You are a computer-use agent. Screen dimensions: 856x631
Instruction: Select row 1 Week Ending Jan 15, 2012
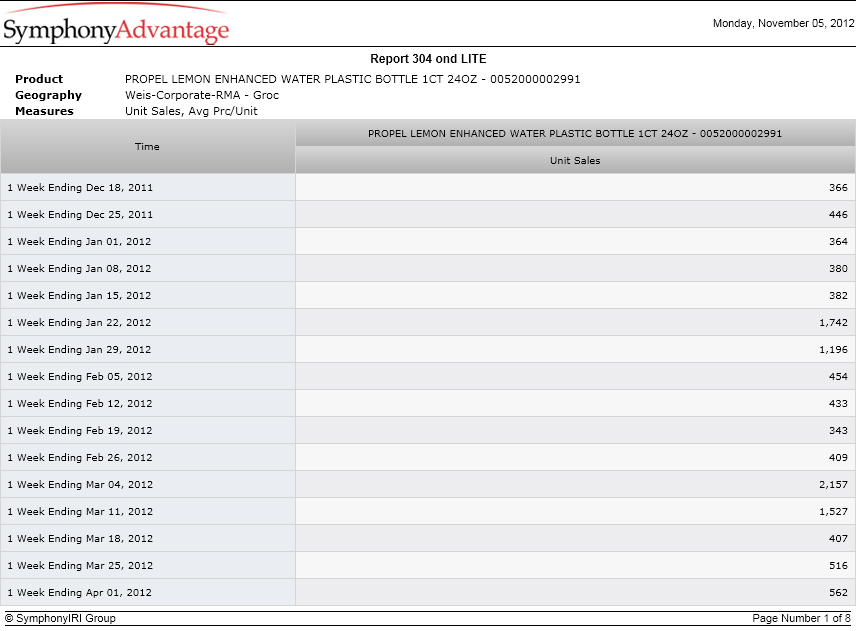tap(428, 295)
